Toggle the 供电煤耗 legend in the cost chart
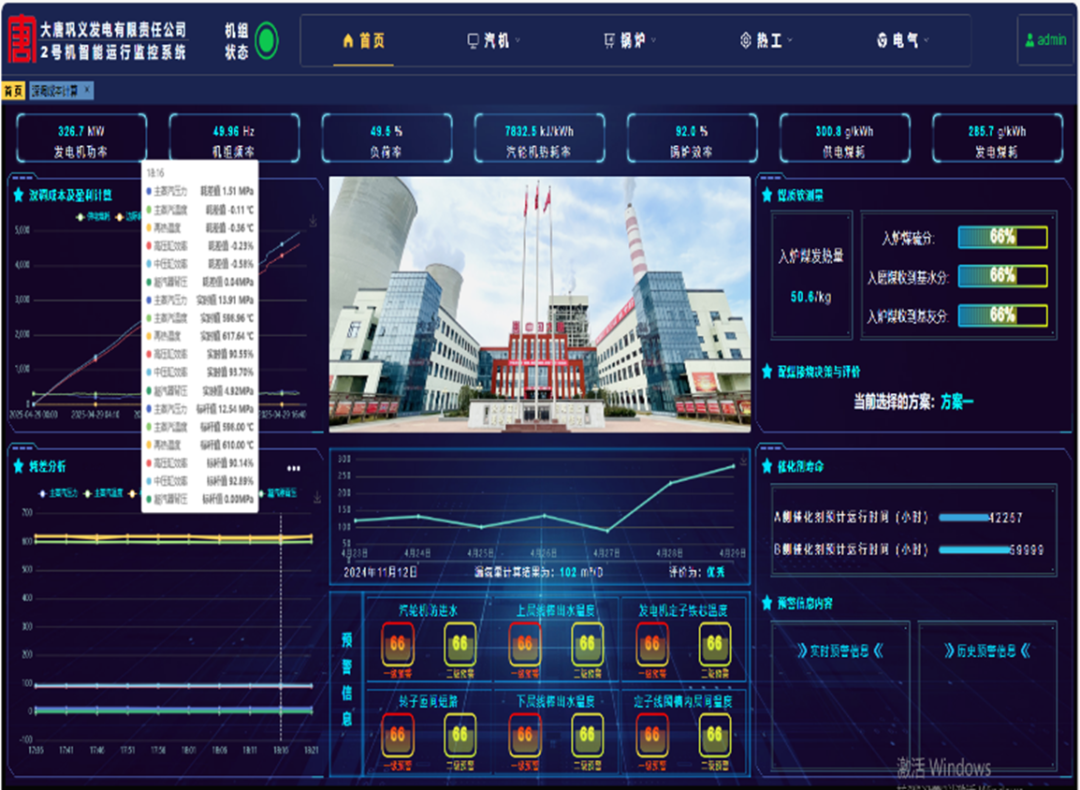The image size is (1080, 790). pyautogui.click(x=93, y=216)
